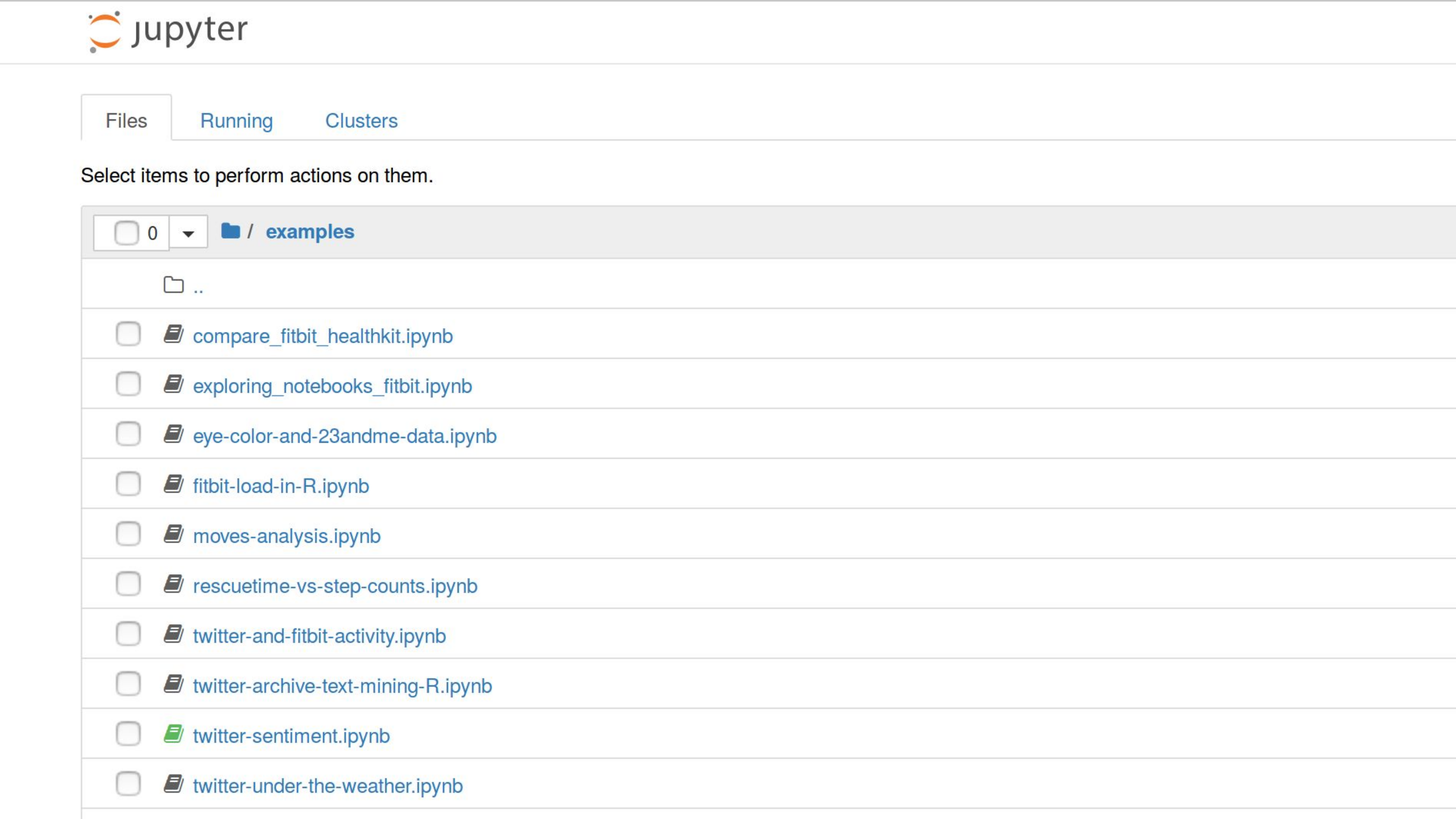
Task: Open twitter-and-fitbit-activity.ipynb notebook
Action: (319, 636)
